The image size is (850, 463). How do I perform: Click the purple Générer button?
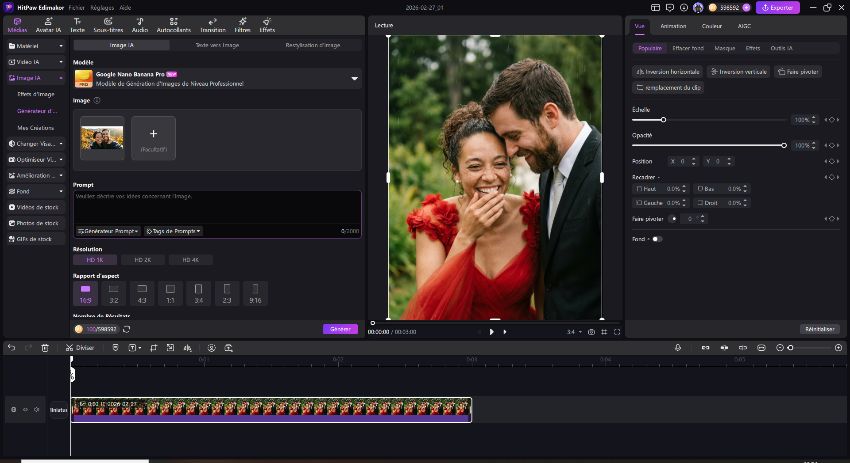(x=340, y=329)
